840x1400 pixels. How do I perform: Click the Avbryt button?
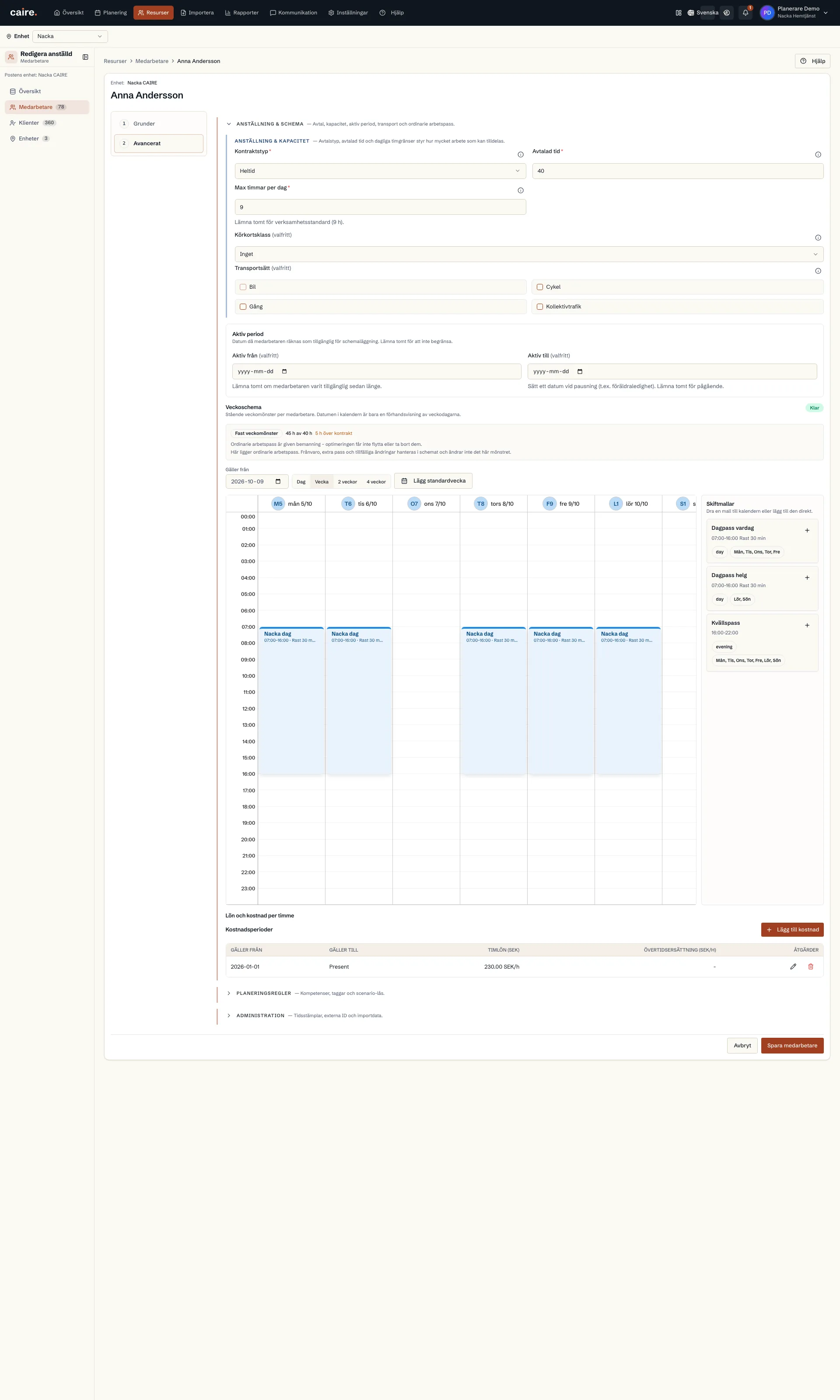tap(742, 1046)
